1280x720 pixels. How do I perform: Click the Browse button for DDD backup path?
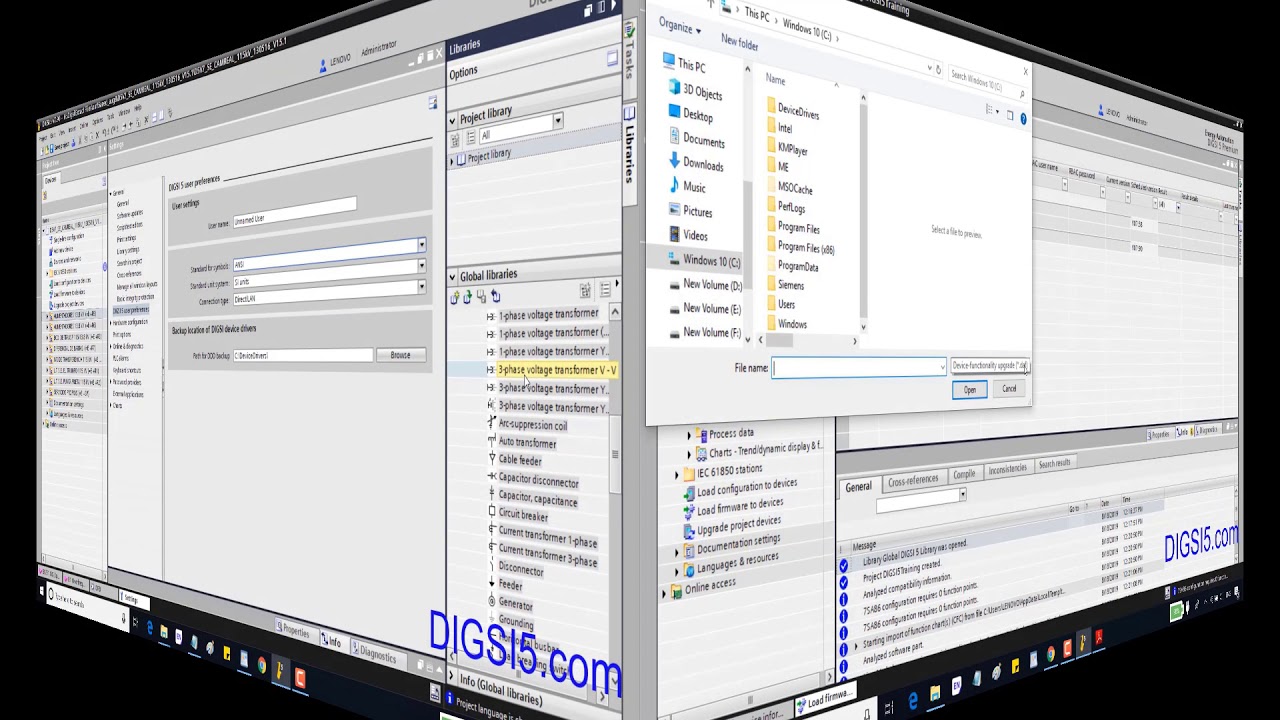click(x=400, y=355)
